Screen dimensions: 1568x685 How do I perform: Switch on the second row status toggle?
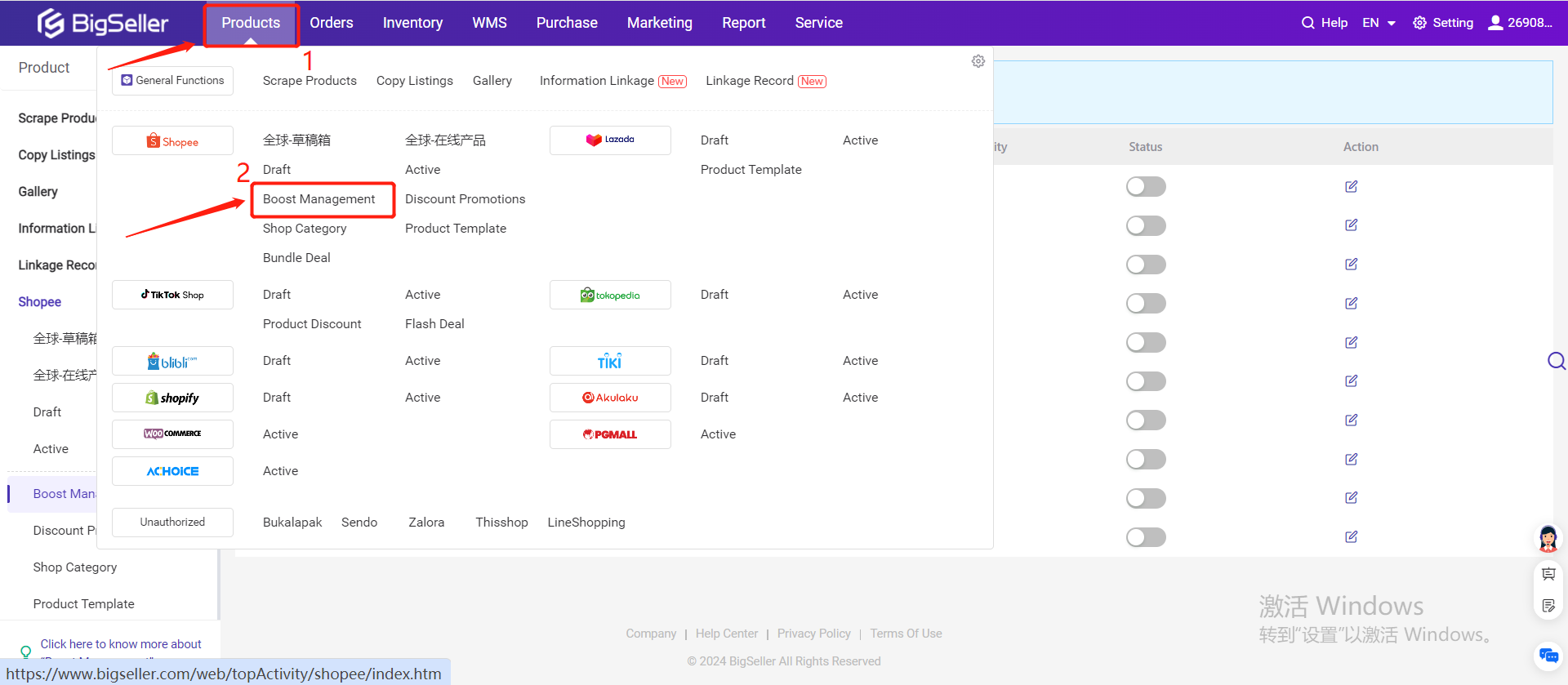(1145, 226)
